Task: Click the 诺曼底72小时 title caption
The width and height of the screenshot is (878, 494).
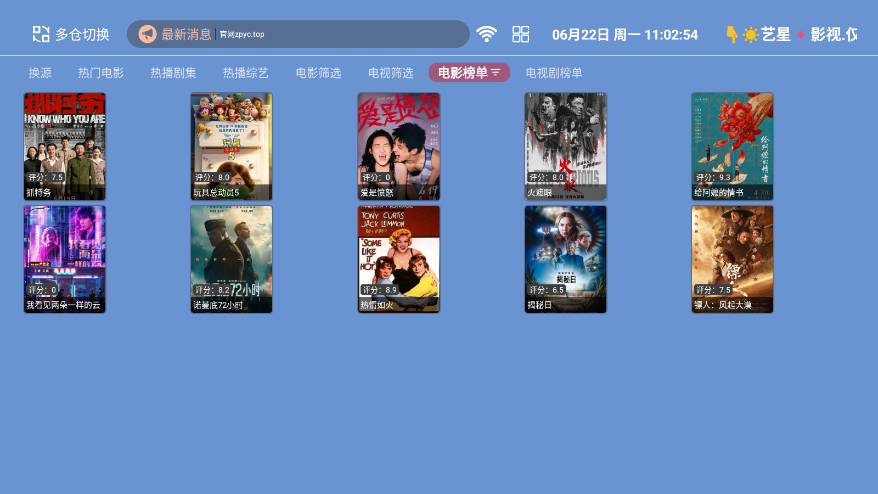Action: click(x=218, y=305)
